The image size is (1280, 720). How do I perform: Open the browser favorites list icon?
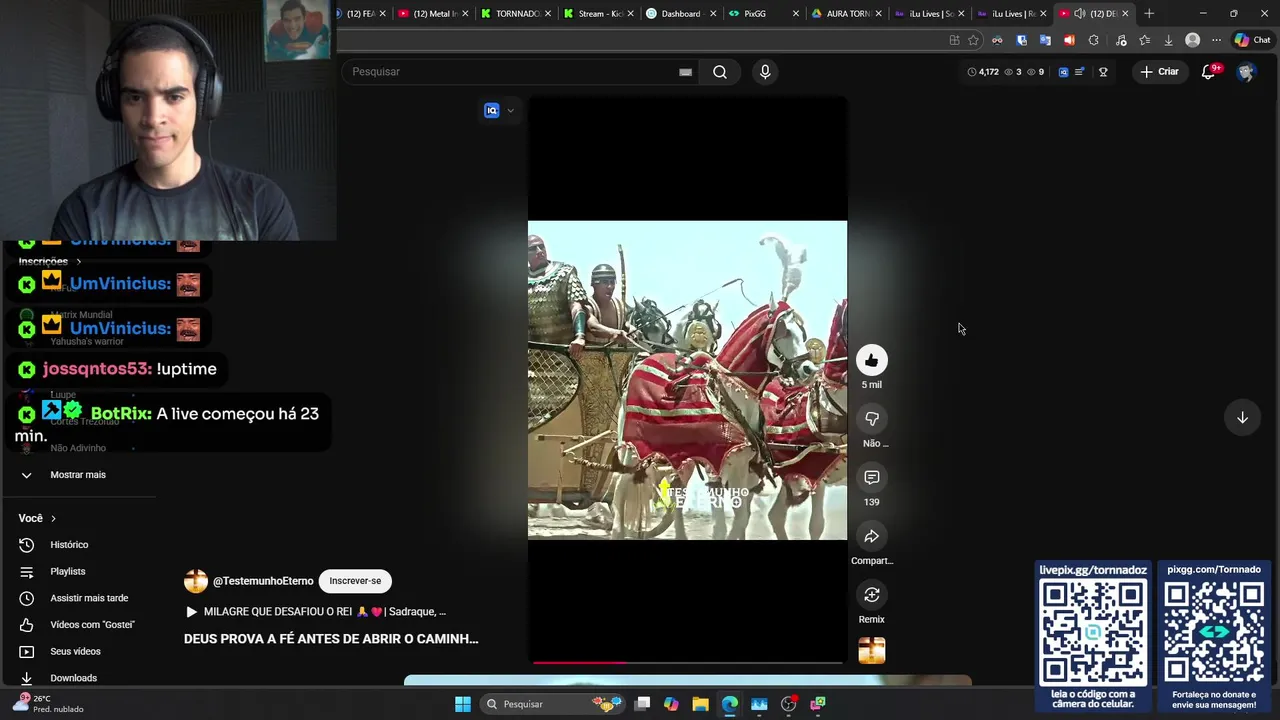1145,40
